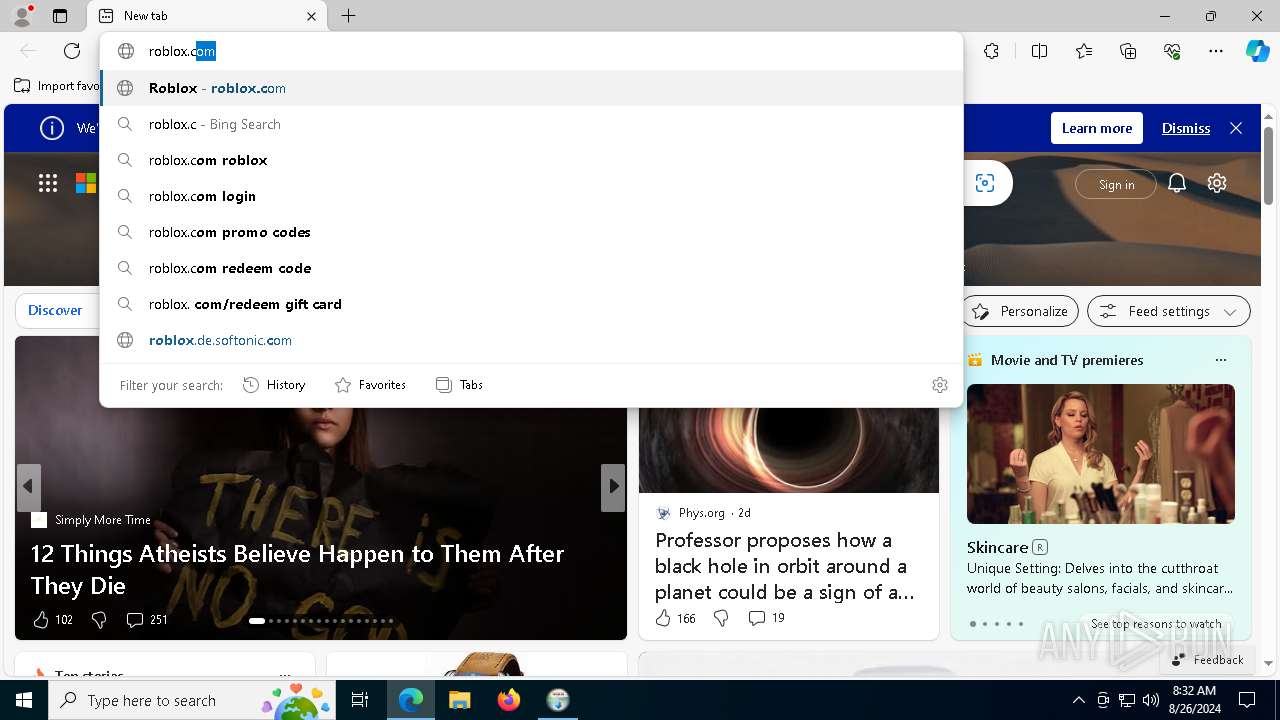
Task: Pick suggestion roblox.com roblox
Action: (x=531, y=160)
